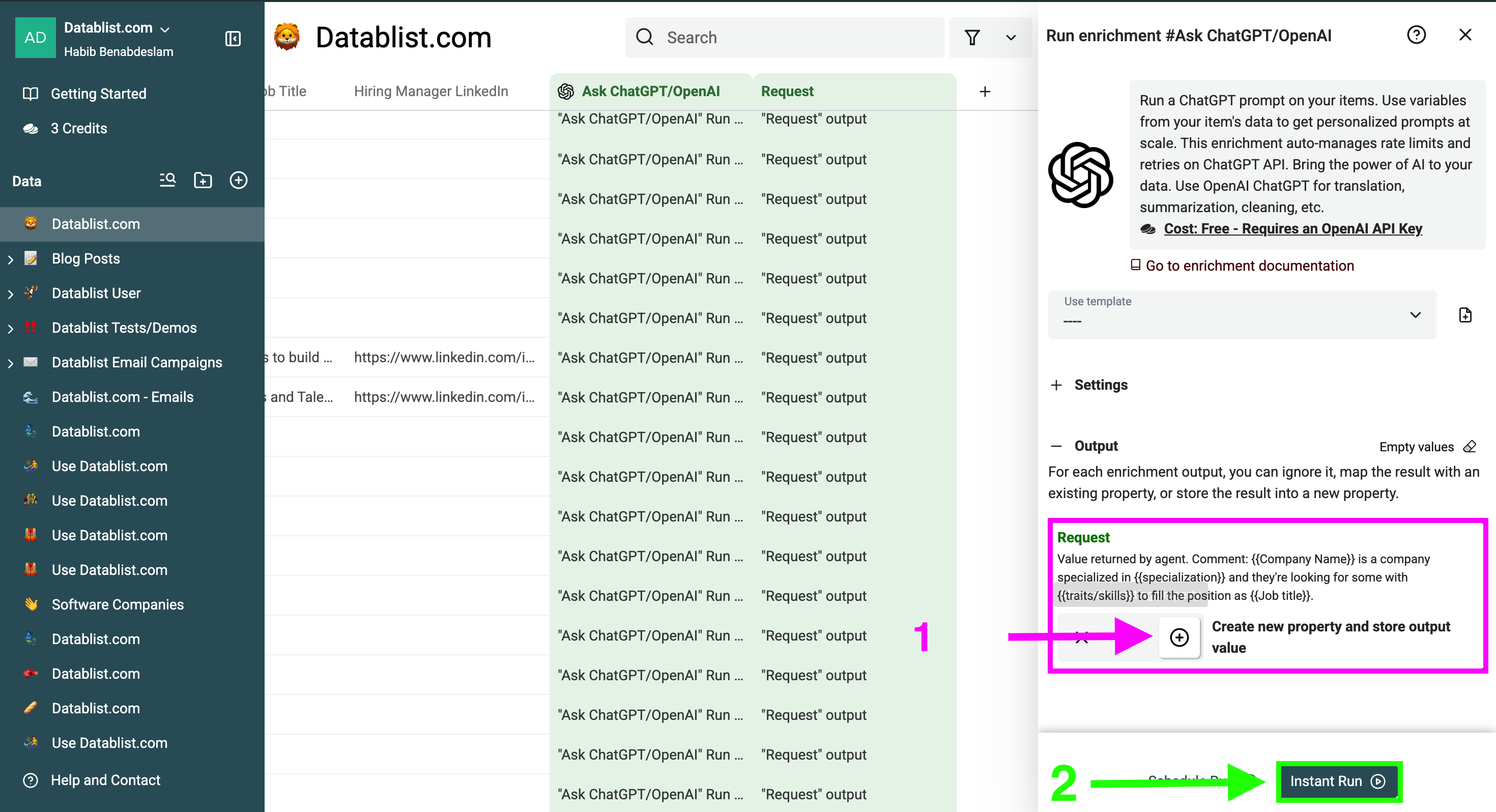The height and width of the screenshot is (812, 1496).
Task: Open the search-in-data list icon
Action: 168,180
